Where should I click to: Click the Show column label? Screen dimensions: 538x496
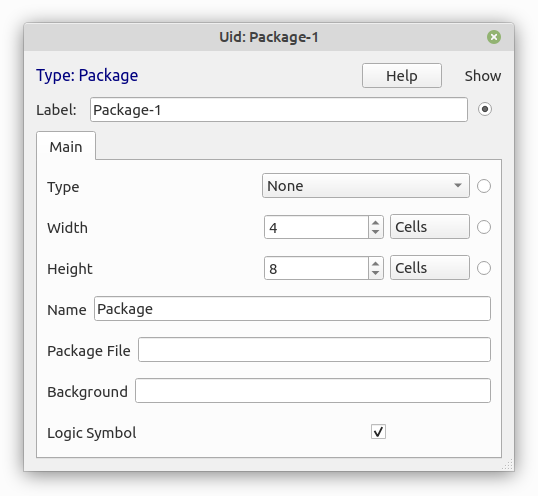coord(483,76)
